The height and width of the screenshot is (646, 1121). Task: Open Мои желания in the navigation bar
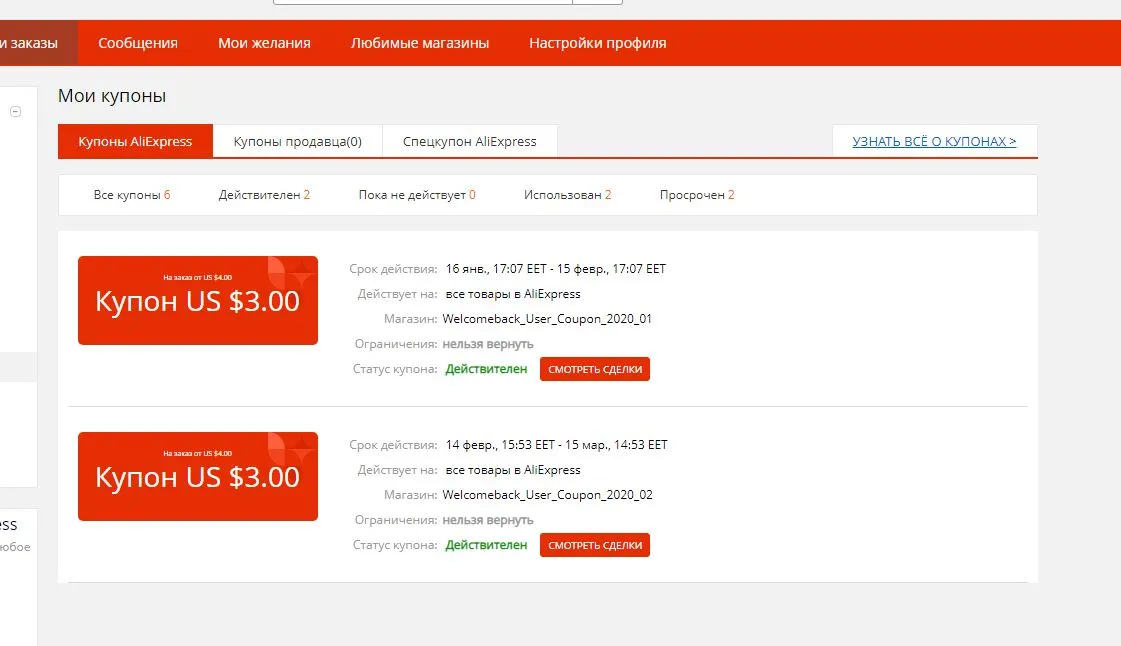pos(264,43)
